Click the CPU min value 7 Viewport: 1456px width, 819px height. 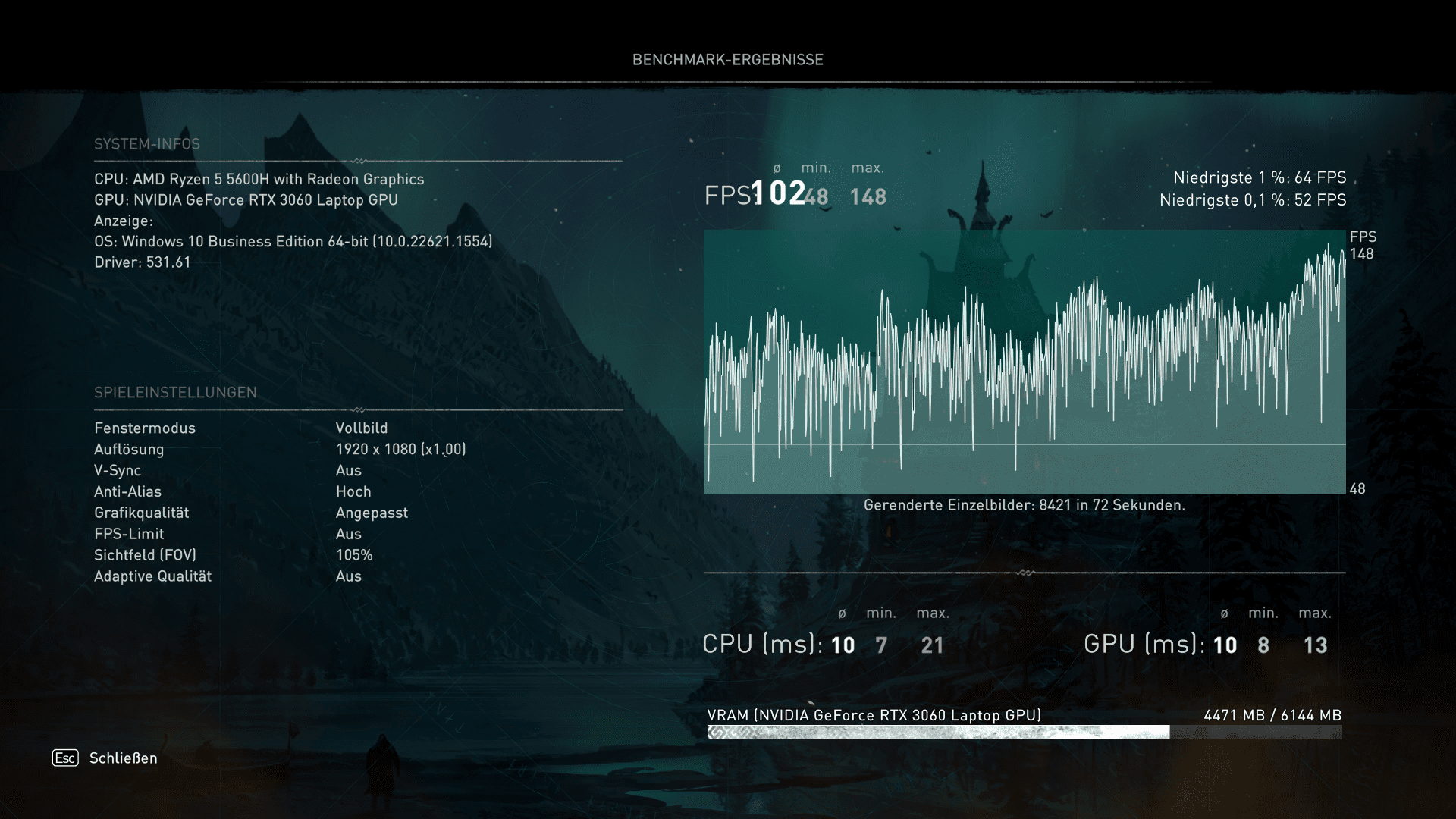tap(880, 645)
